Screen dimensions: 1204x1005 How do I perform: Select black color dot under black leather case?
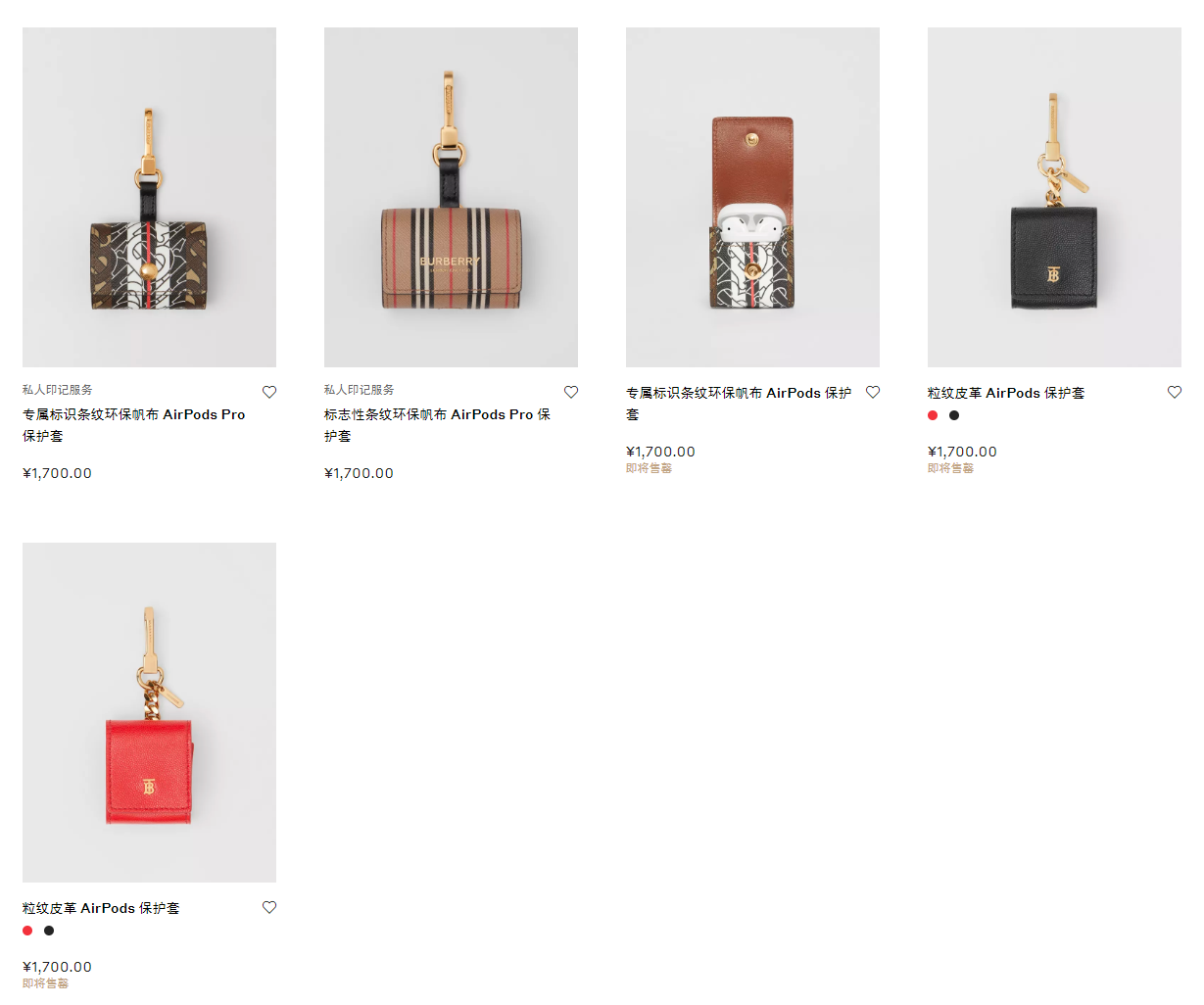click(x=954, y=415)
